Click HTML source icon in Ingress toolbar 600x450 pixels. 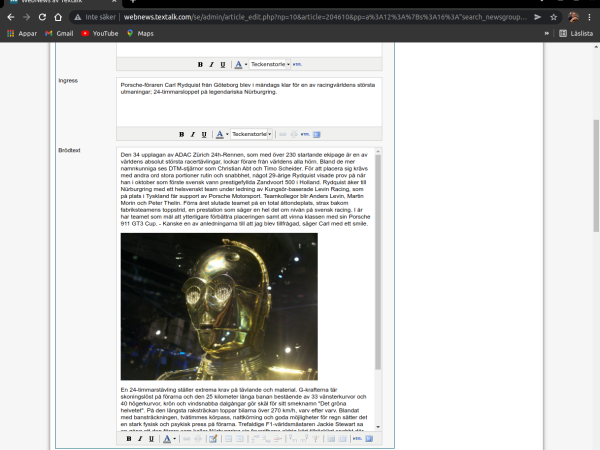pyautogui.click(x=305, y=134)
